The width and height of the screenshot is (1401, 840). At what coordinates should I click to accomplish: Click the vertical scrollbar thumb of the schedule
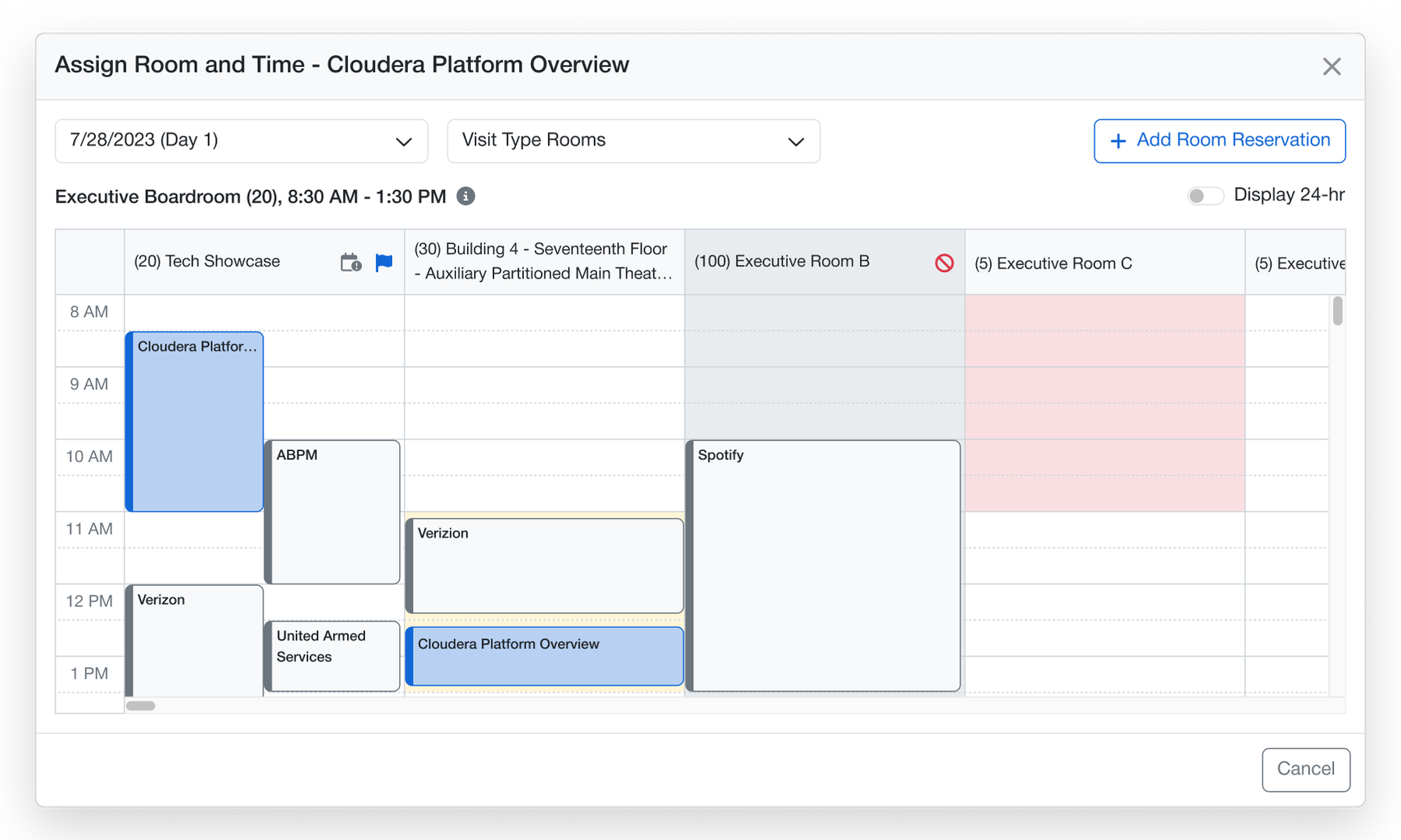1338,311
